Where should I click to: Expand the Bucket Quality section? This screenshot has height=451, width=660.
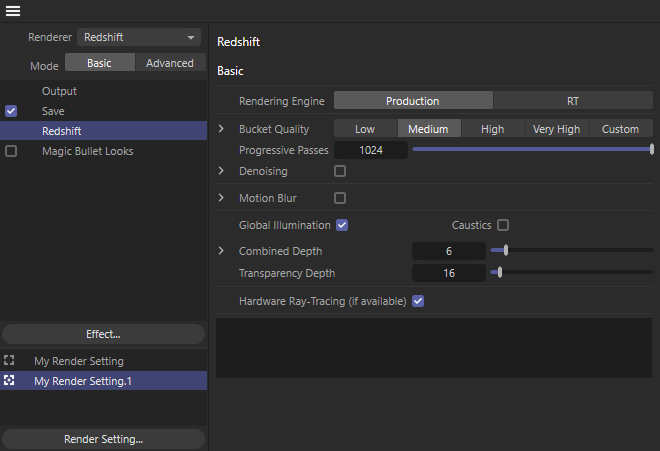pos(222,129)
